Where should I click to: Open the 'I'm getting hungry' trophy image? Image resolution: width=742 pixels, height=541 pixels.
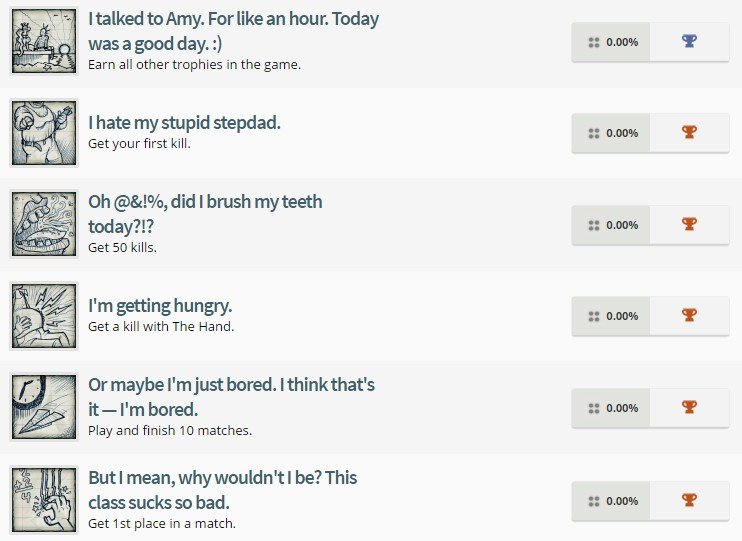pyautogui.click(x=43, y=316)
